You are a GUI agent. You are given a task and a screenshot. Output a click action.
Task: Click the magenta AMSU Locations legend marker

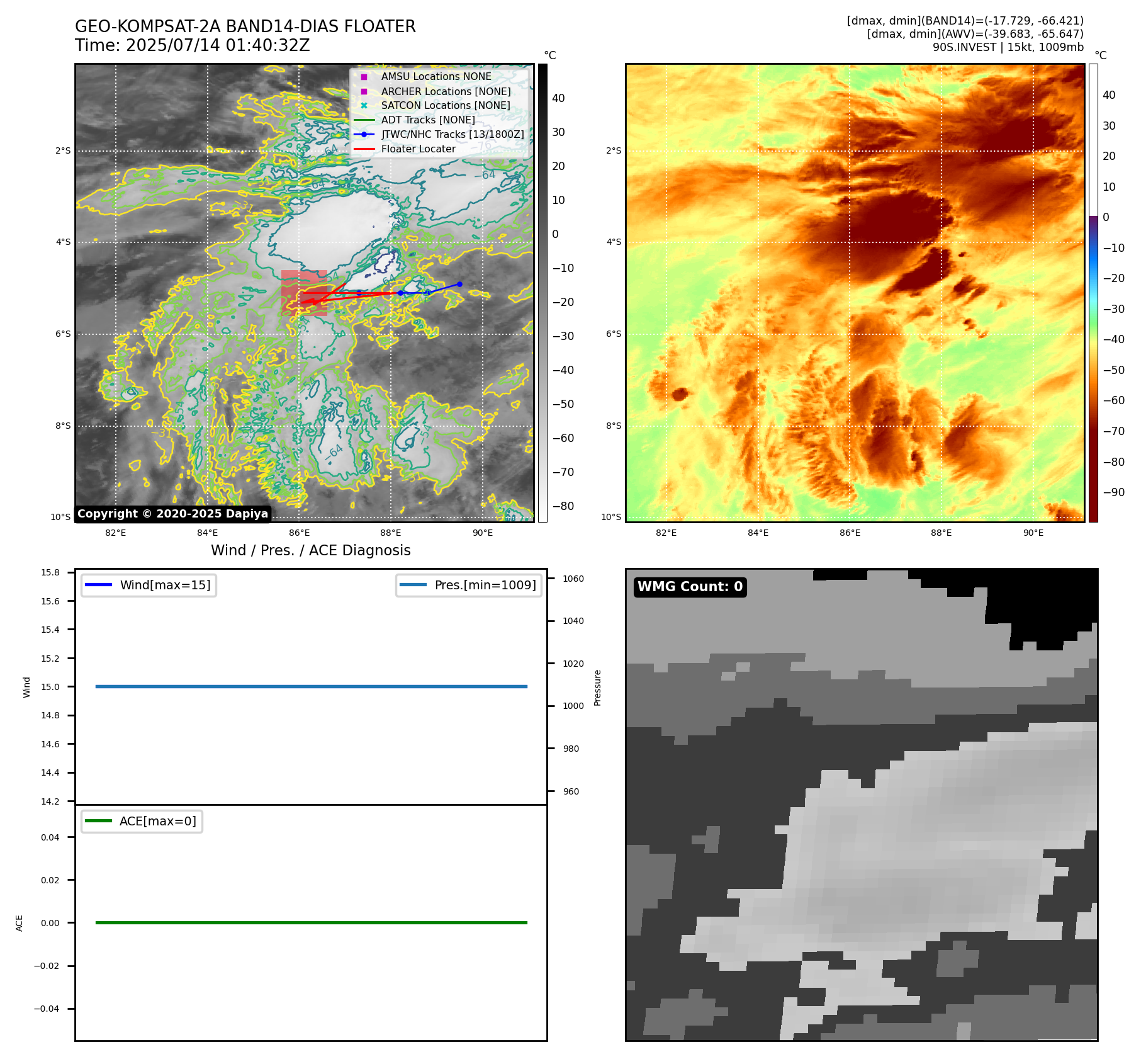coord(364,77)
